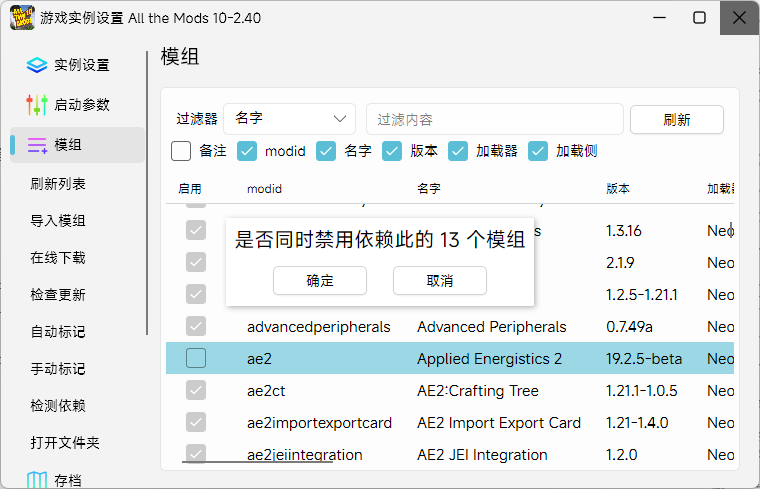The image size is (760, 489).
Task: Open 在线下载 sidebar entry
Action: tap(58, 258)
